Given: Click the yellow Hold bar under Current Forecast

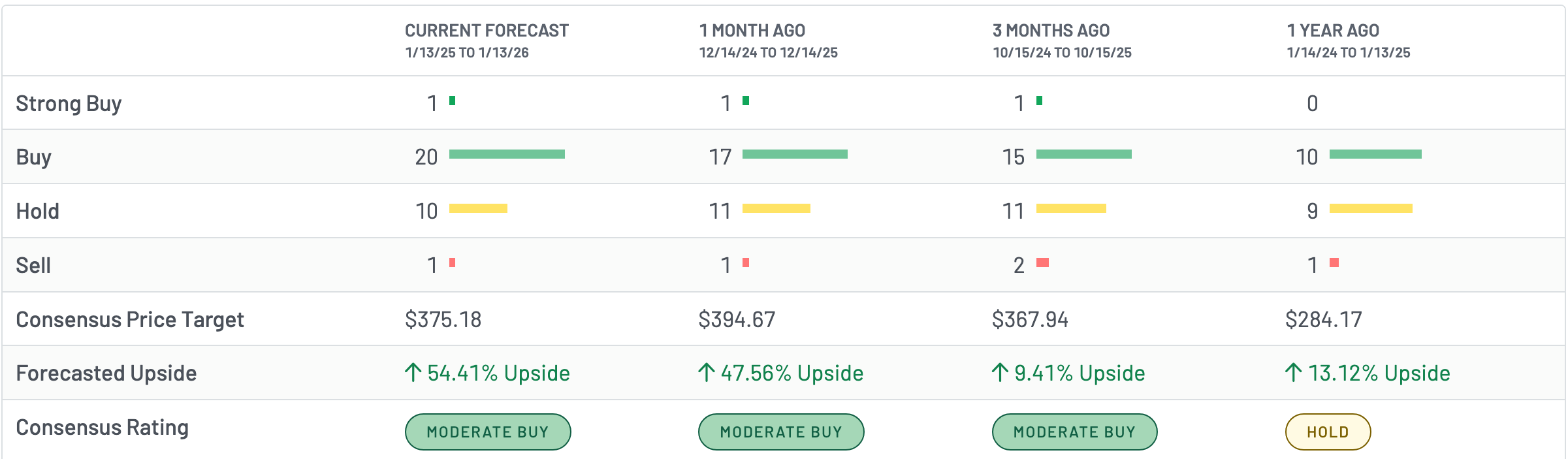Looking at the screenshot, I should coord(478,208).
